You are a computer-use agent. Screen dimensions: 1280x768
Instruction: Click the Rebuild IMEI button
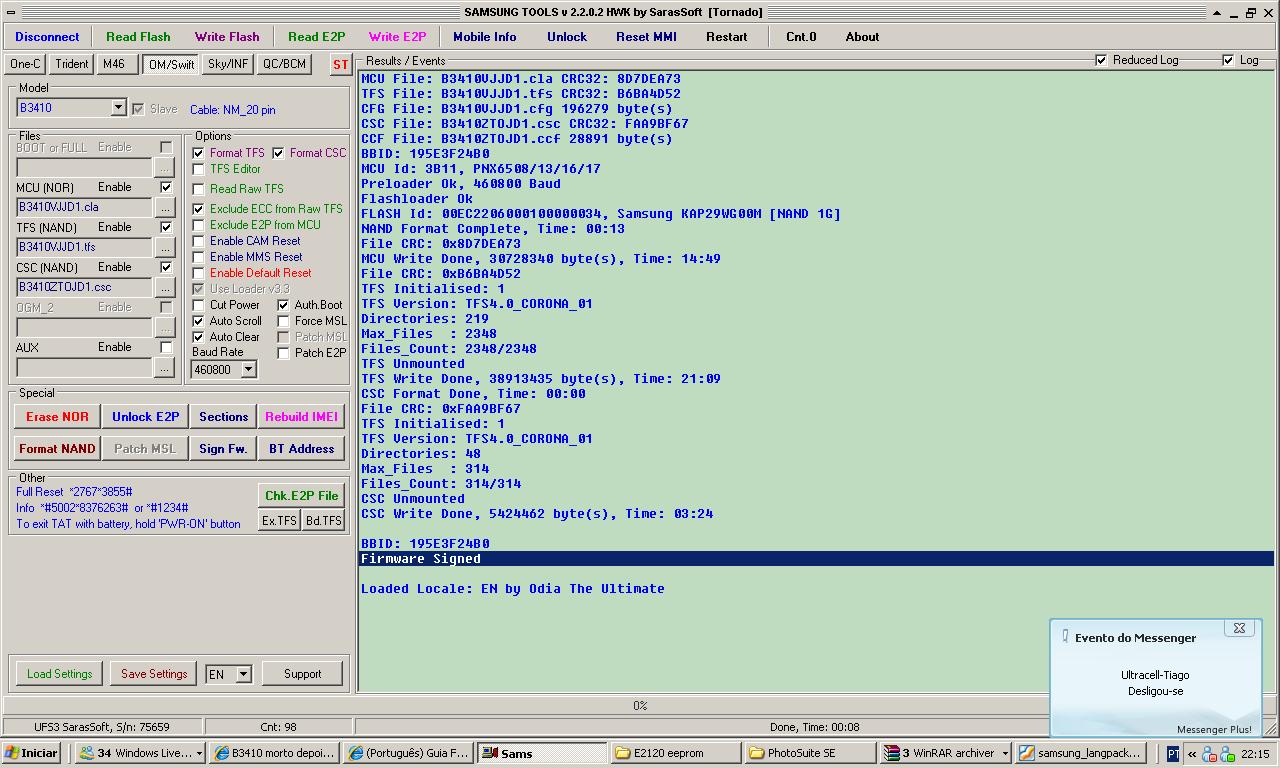coord(301,417)
